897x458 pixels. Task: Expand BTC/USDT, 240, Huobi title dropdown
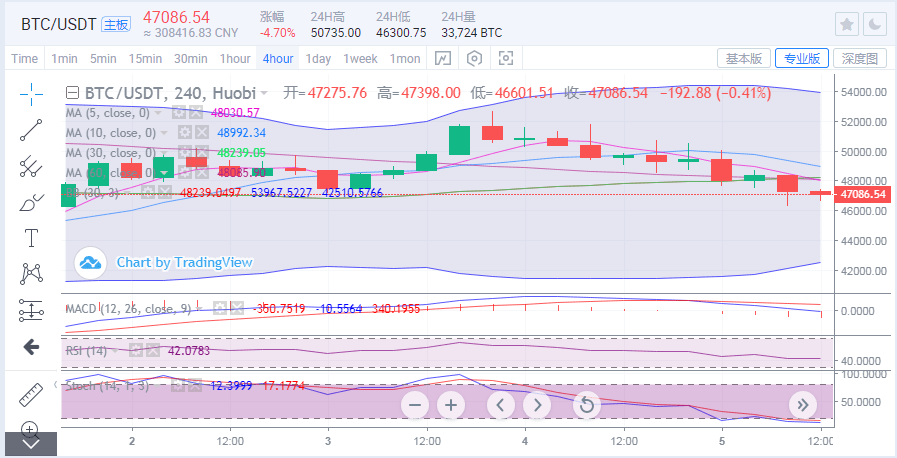pos(264,93)
